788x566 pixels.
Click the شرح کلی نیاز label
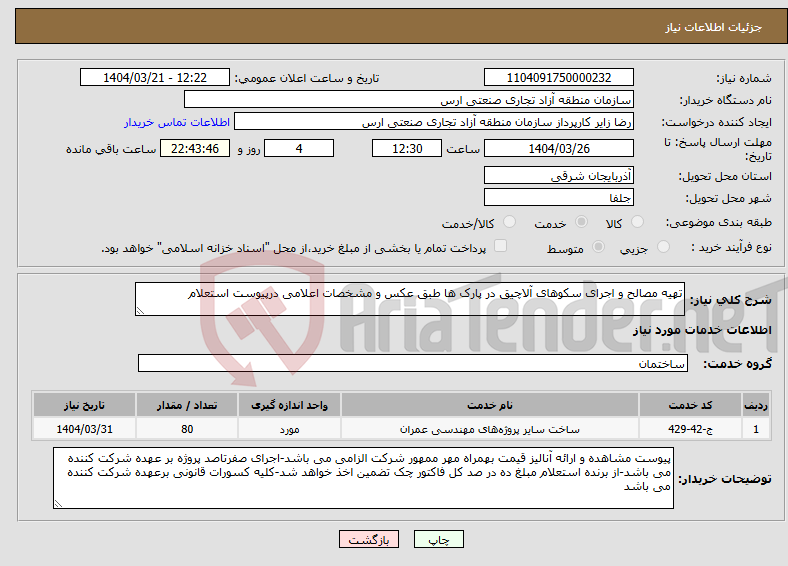(731, 300)
